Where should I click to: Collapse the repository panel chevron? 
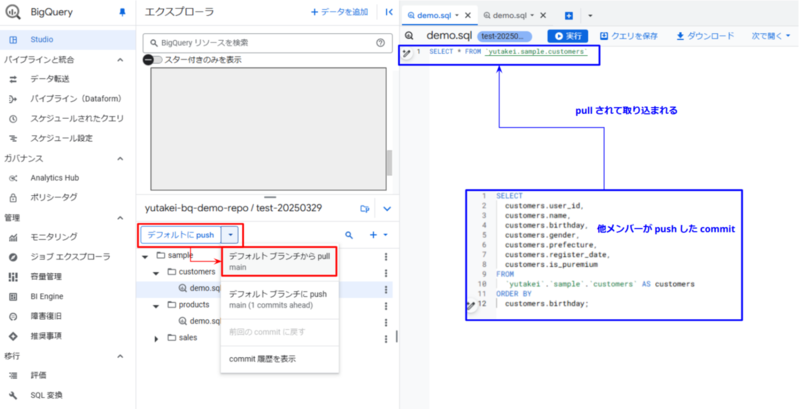click(x=387, y=209)
